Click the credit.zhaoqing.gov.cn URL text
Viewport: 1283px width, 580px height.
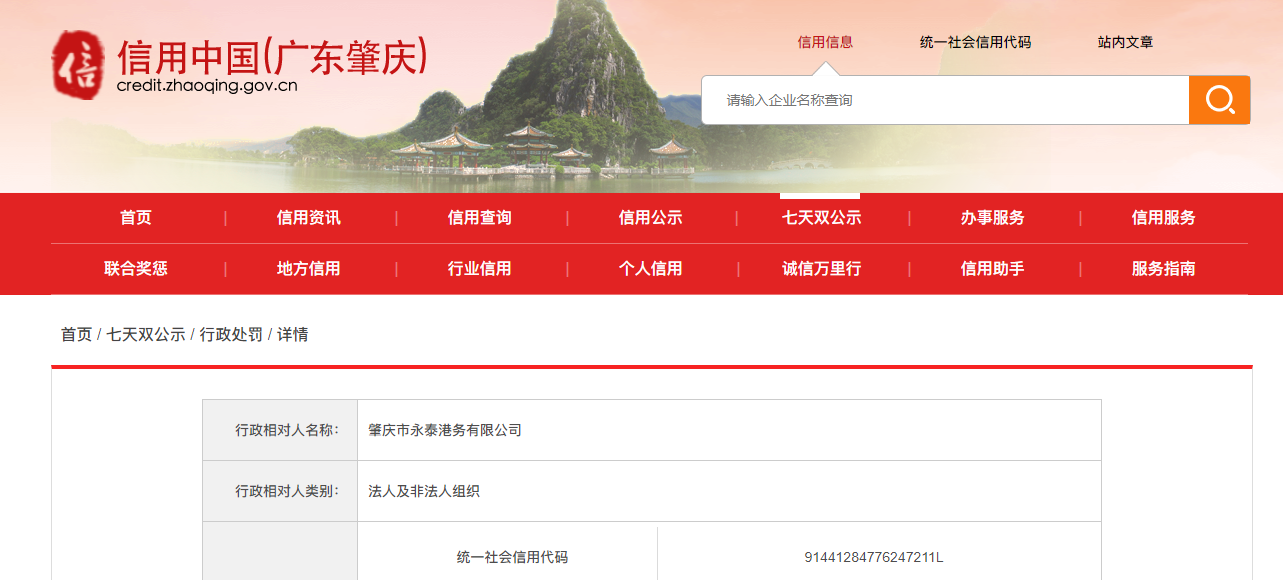click(x=207, y=86)
